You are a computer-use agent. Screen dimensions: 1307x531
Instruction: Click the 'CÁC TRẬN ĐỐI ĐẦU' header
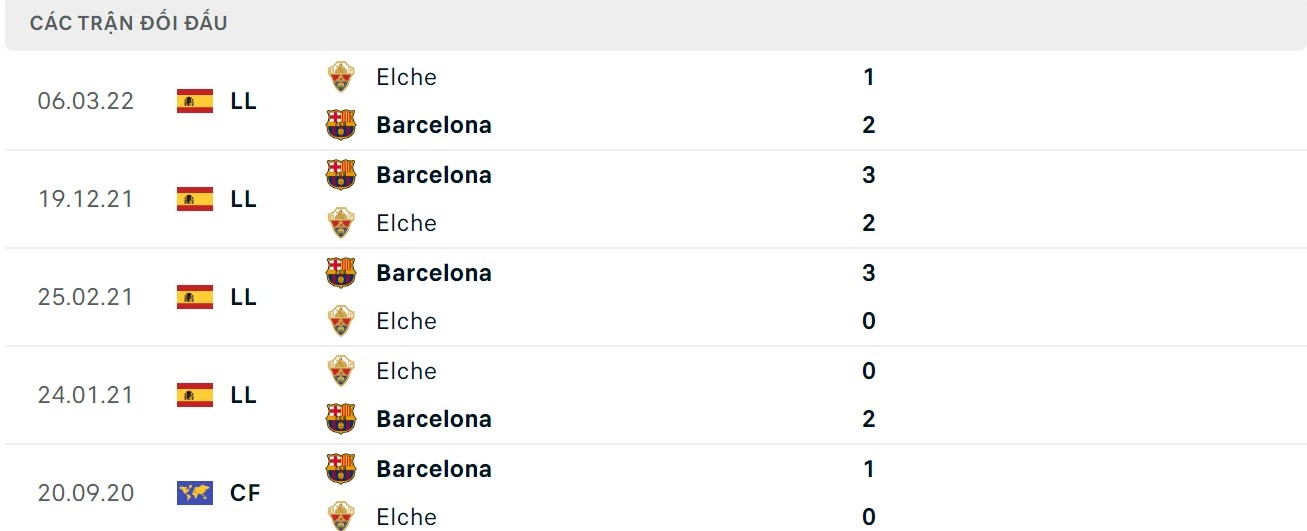(x=129, y=23)
